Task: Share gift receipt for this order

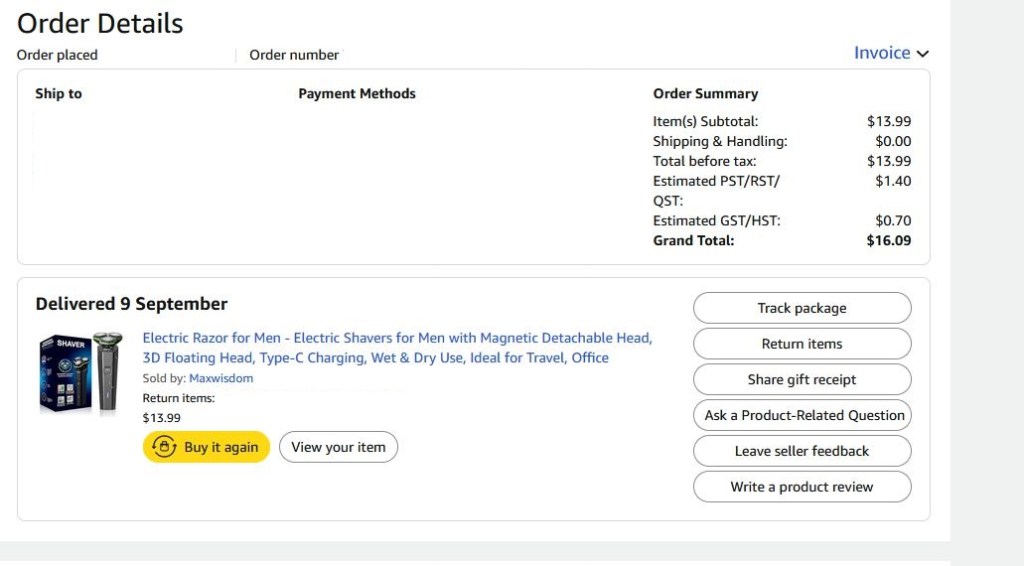Action: point(802,380)
